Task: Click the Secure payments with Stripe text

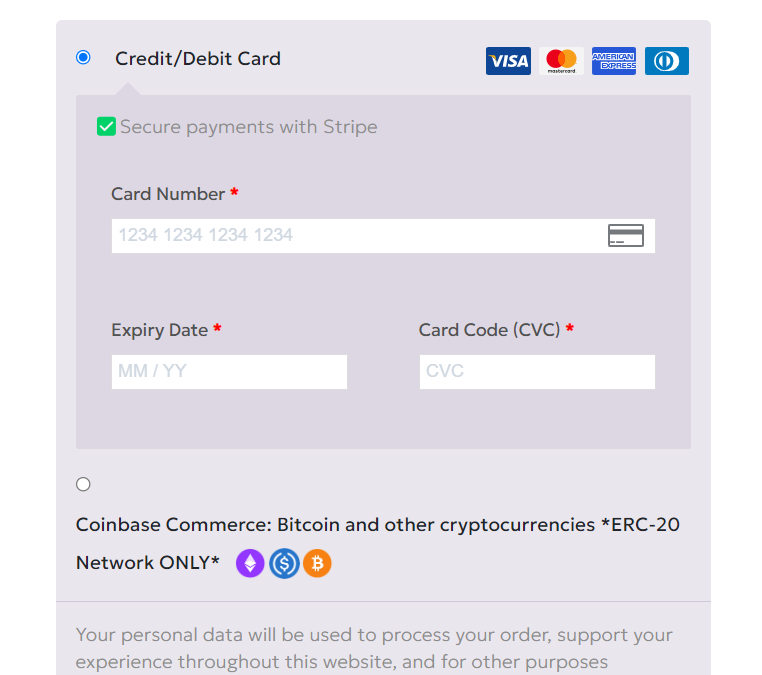Action: tap(248, 127)
